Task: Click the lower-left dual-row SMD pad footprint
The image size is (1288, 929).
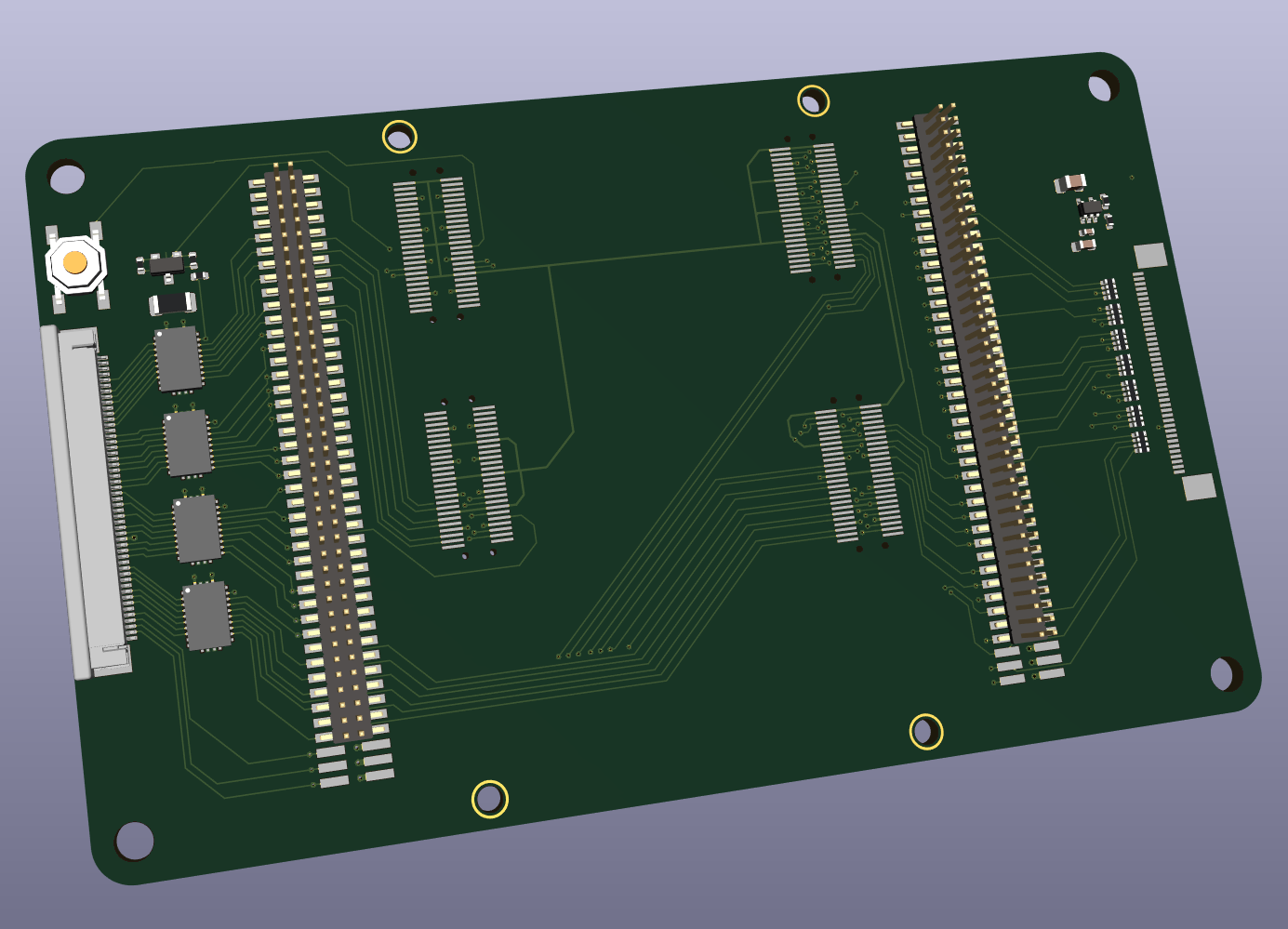Action: (469, 477)
